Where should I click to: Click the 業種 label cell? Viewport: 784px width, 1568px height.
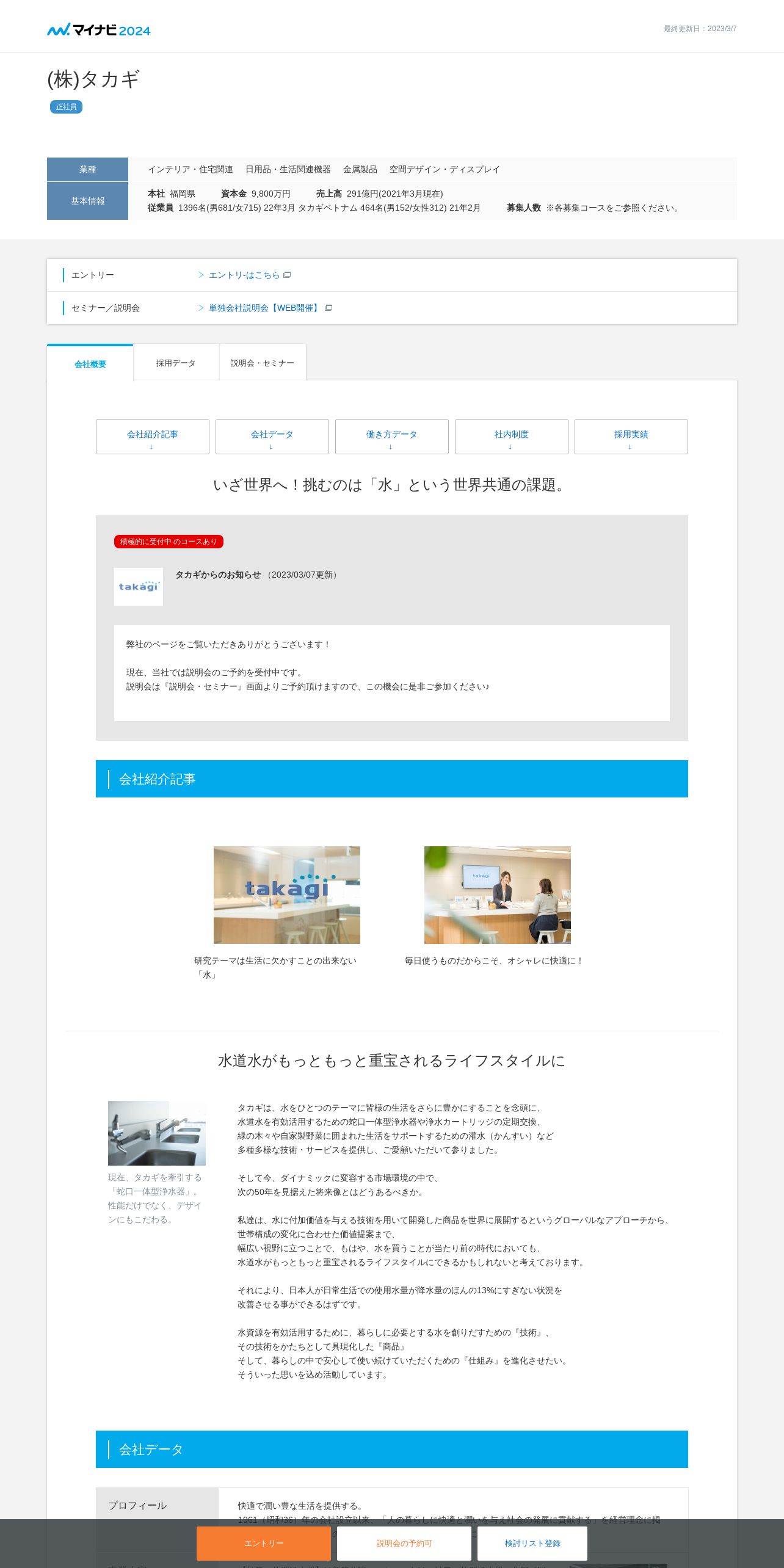pyautogui.click(x=87, y=170)
